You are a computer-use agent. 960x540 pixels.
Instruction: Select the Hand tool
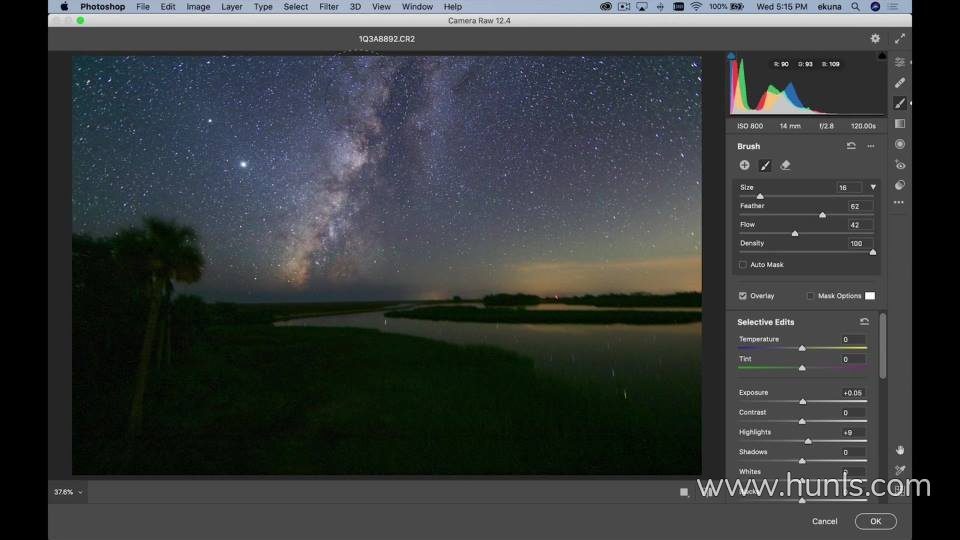[899, 450]
